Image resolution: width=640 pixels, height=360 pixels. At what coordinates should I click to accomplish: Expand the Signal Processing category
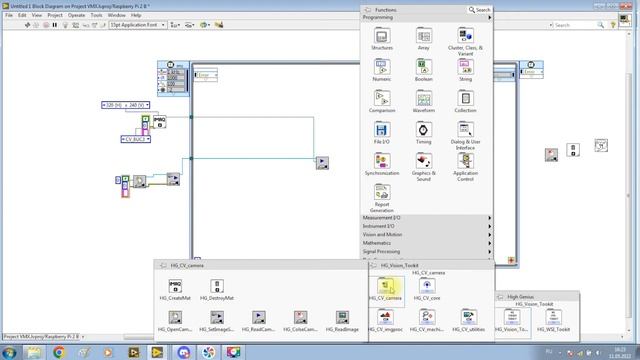(427, 252)
